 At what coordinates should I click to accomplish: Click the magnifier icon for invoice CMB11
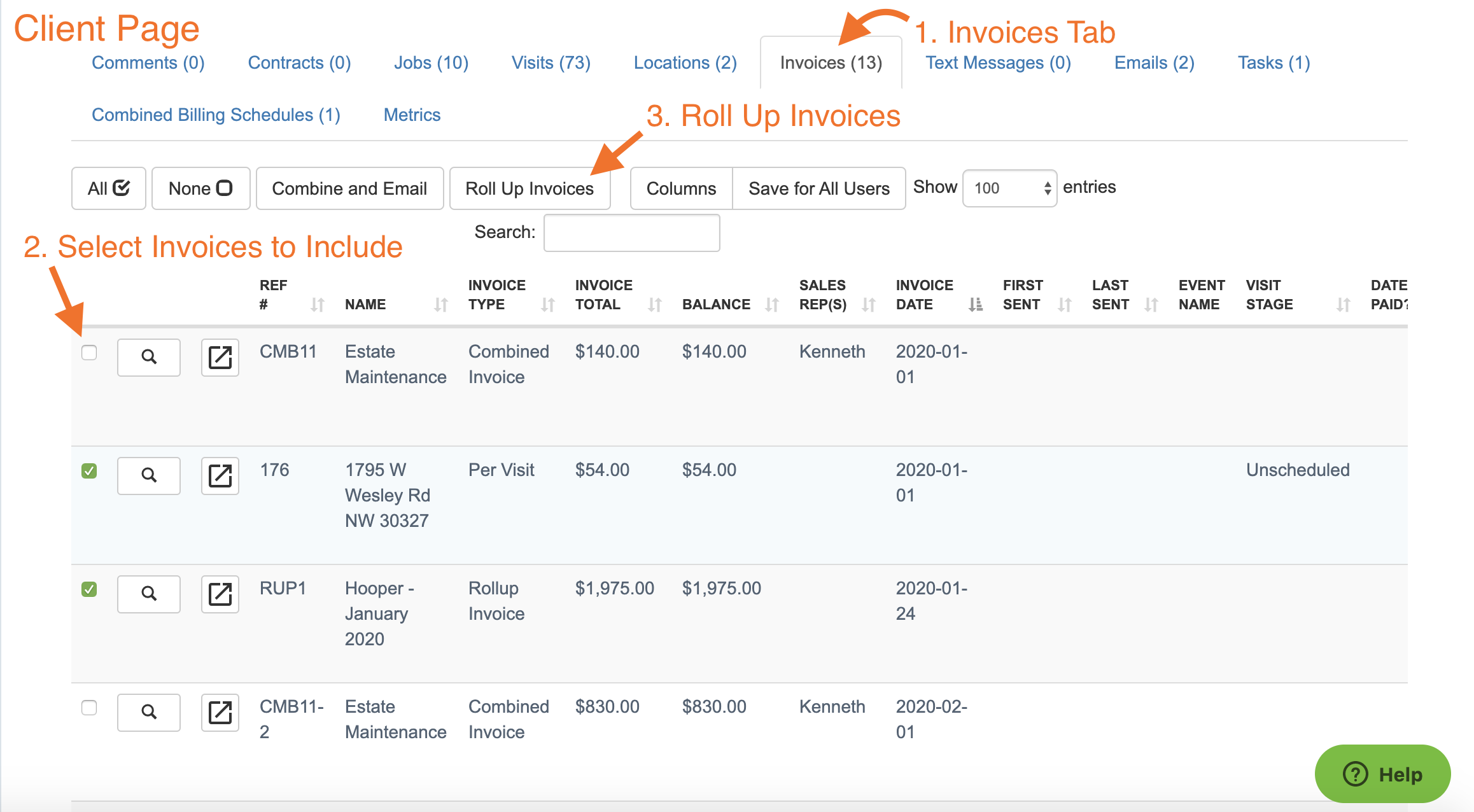148,357
